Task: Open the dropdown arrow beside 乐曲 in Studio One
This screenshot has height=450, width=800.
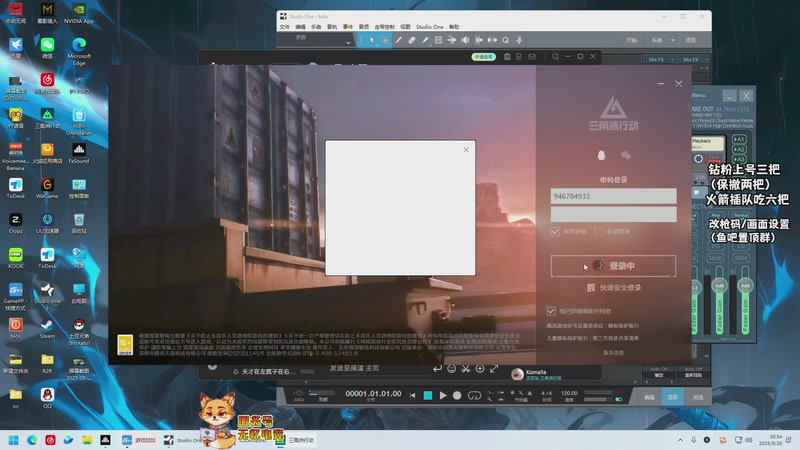Action: (x=672, y=40)
